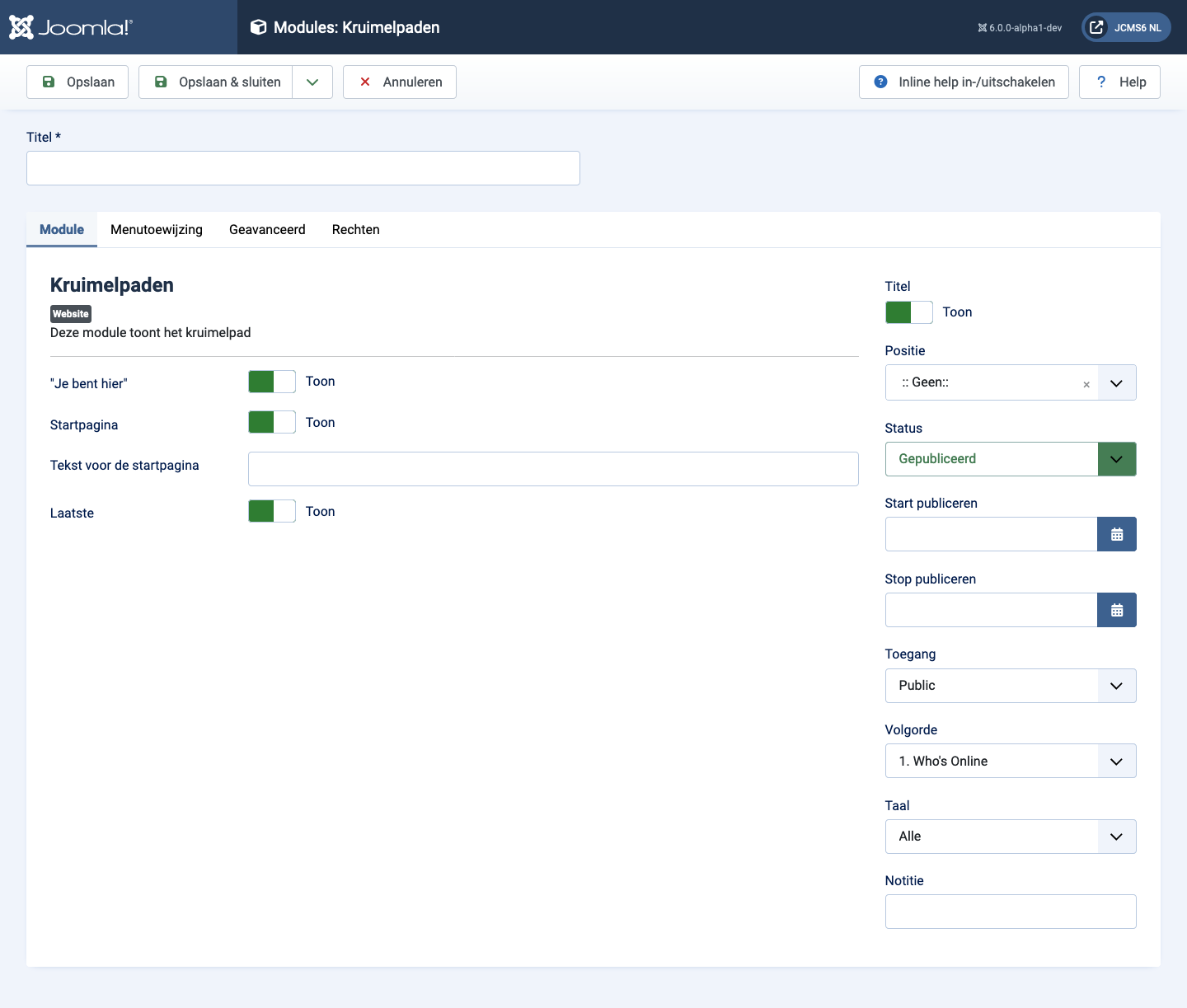Click the red X icon in Annuleren
This screenshot has height=1008, width=1187.
coord(365,82)
